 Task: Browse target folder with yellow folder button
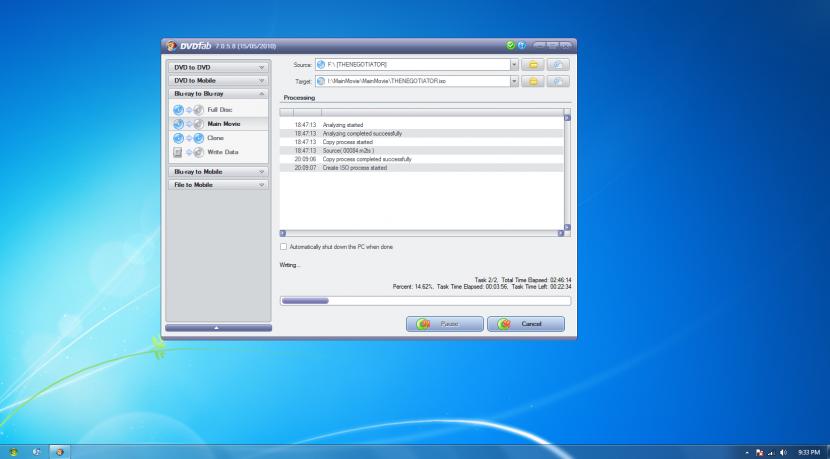tap(533, 81)
